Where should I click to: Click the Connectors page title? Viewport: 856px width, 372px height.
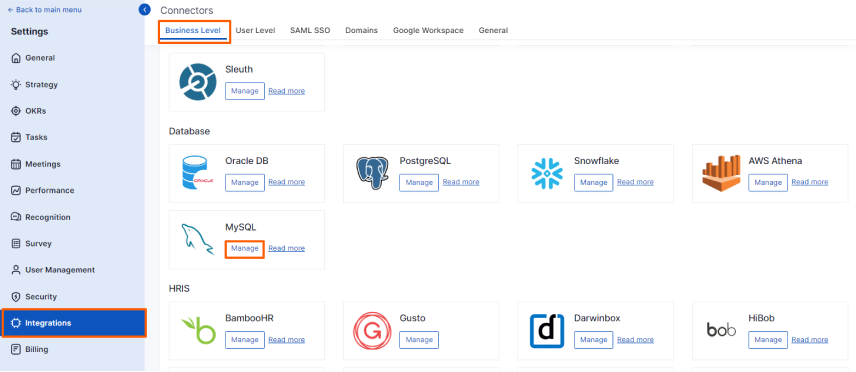(187, 10)
